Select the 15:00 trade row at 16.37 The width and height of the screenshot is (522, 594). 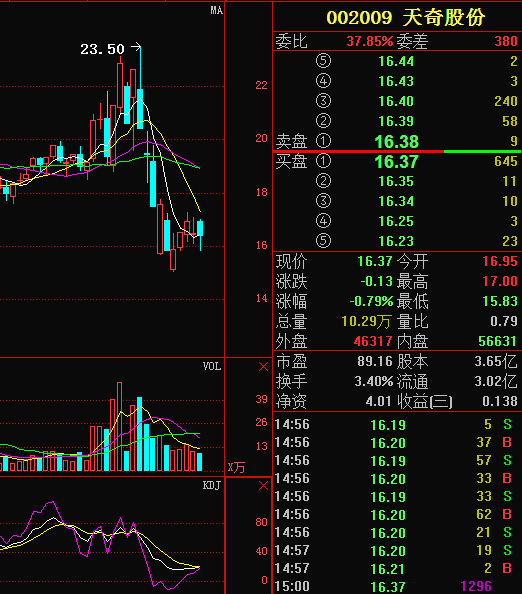point(397,587)
